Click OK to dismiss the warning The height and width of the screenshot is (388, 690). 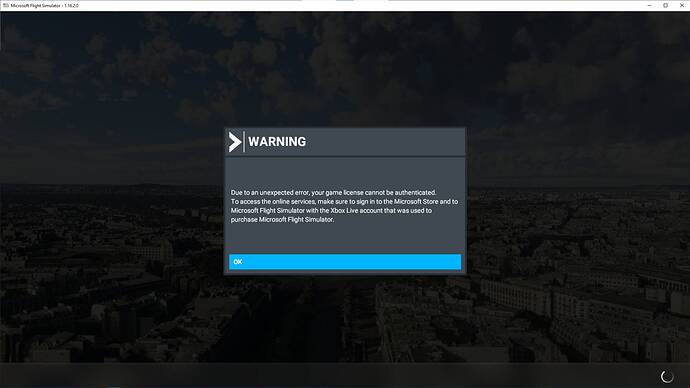click(x=345, y=262)
